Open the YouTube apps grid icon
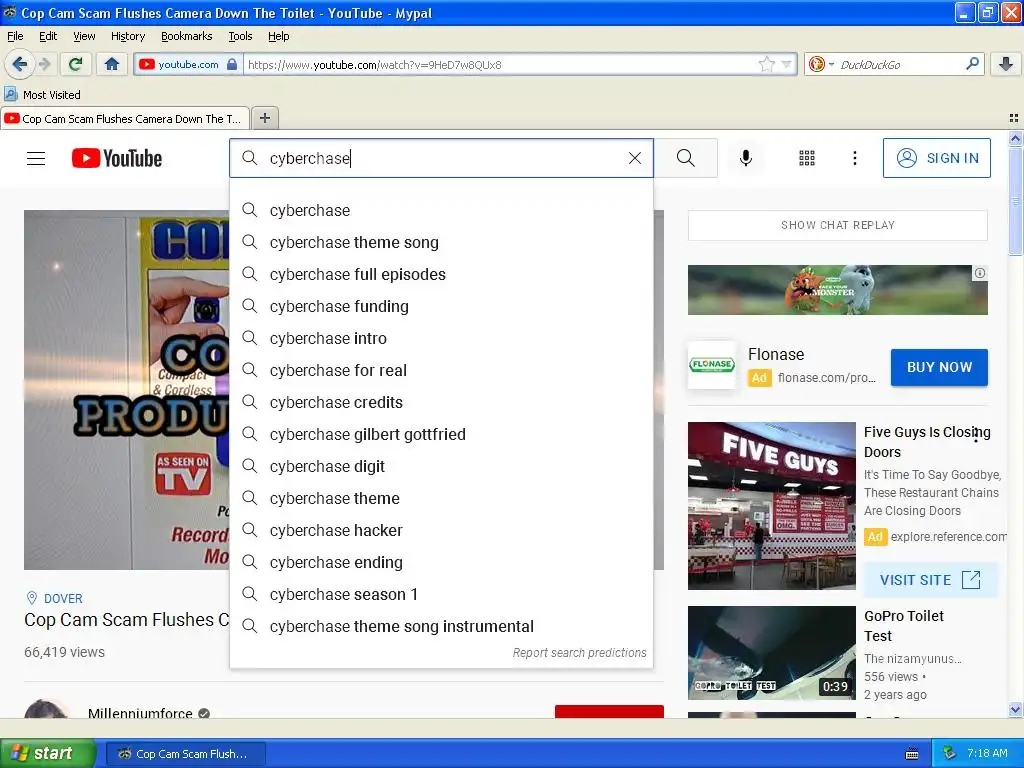The image size is (1024, 768). coord(807,158)
